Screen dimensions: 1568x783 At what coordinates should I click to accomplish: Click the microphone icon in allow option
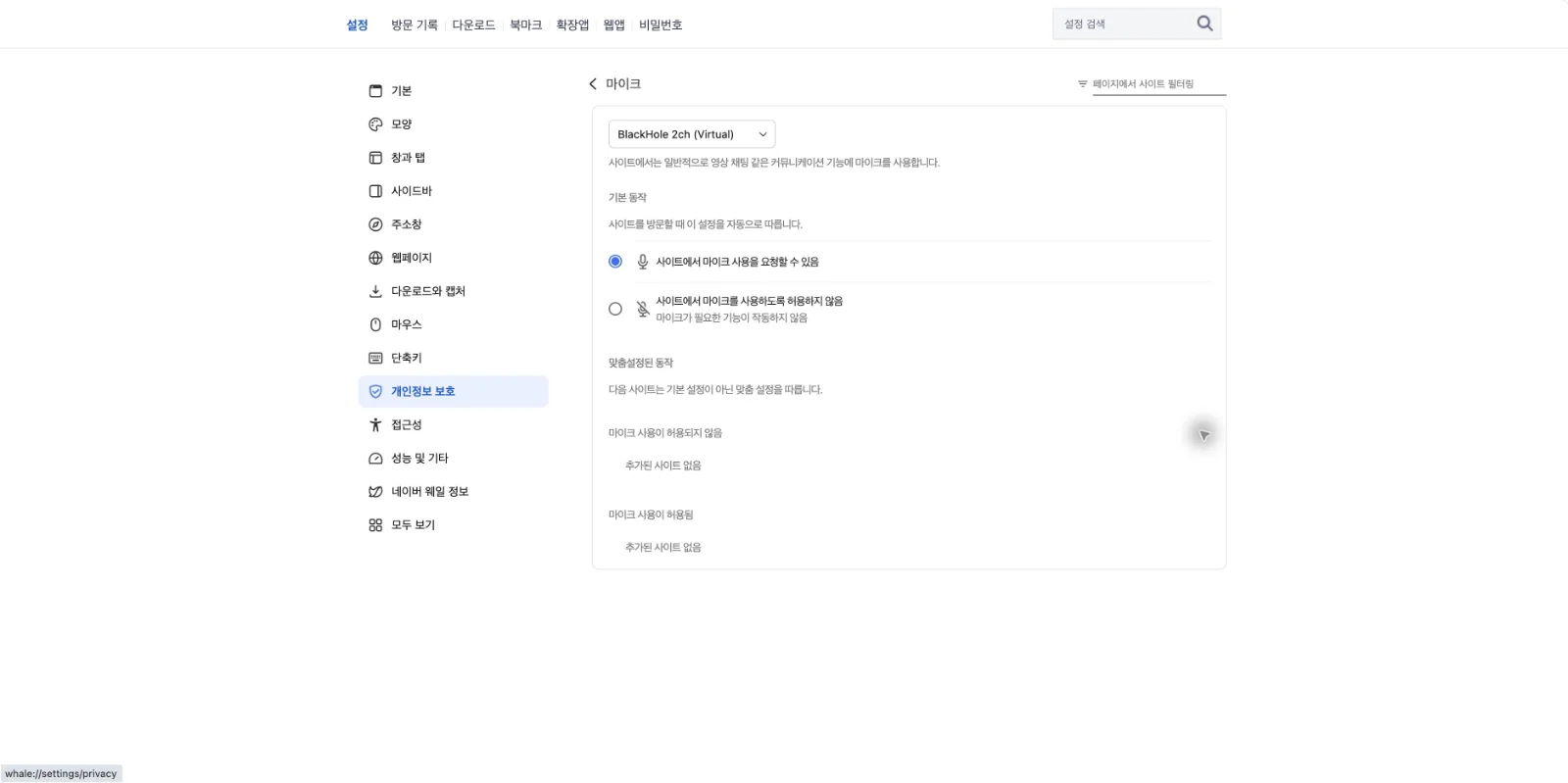click(x=643, y=262)
